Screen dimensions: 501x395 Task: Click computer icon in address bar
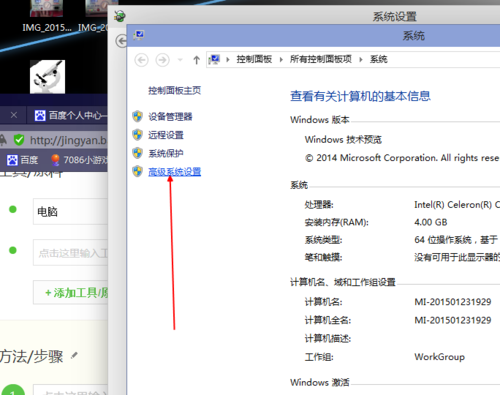[214, 60]
